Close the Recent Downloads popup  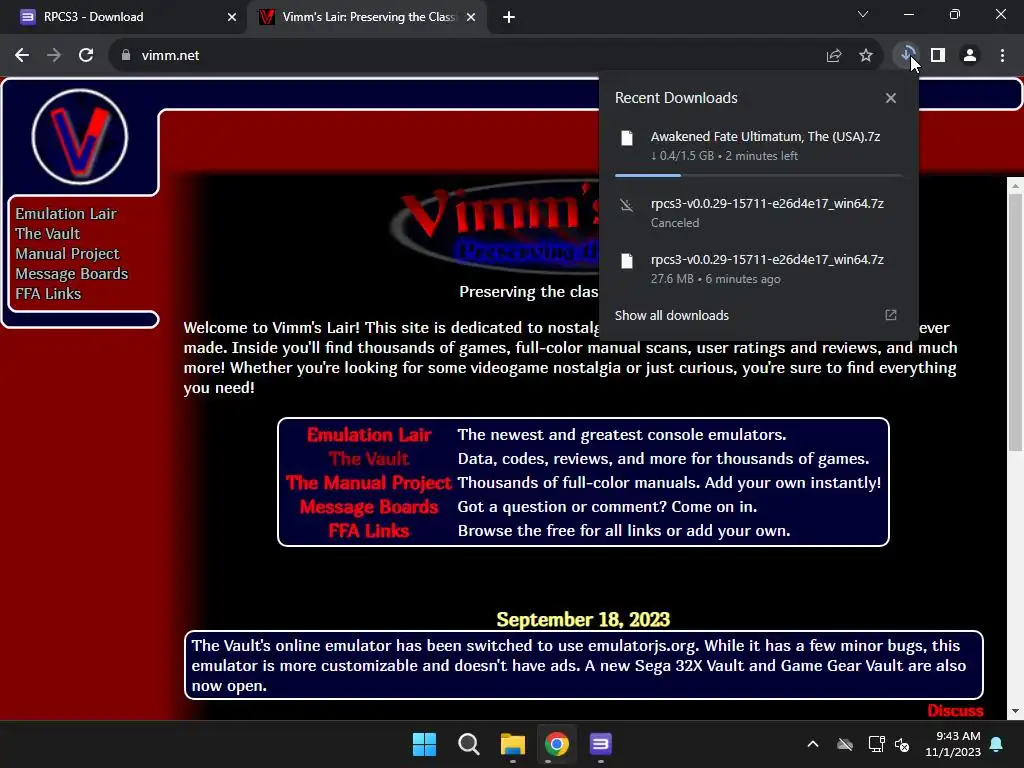(891, 98)
